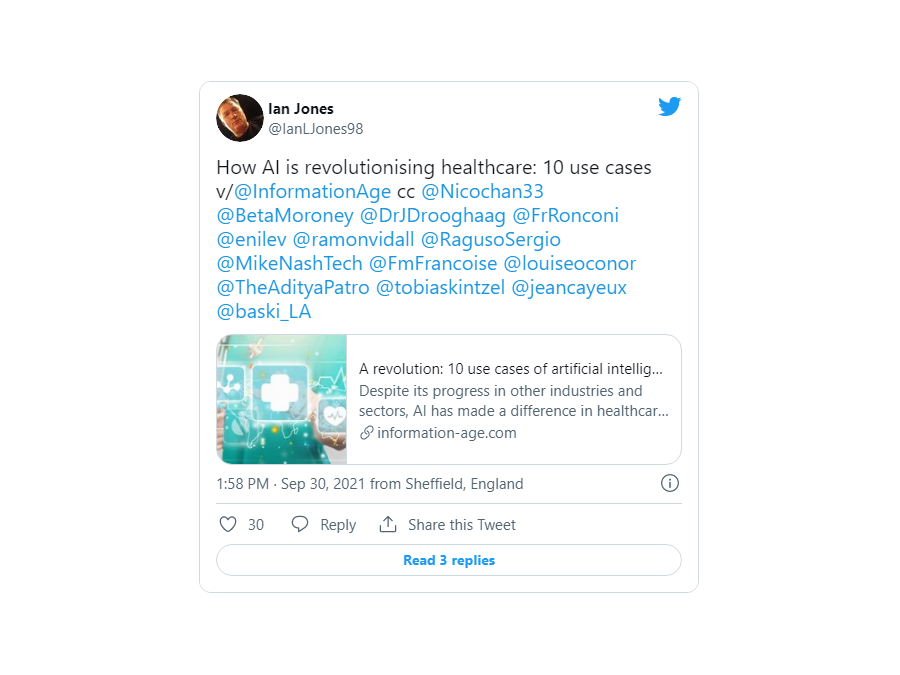This screenshot has width=900, height=675.
Task: Click the Twitter bird logo icon
Action: tap(669, 107)
